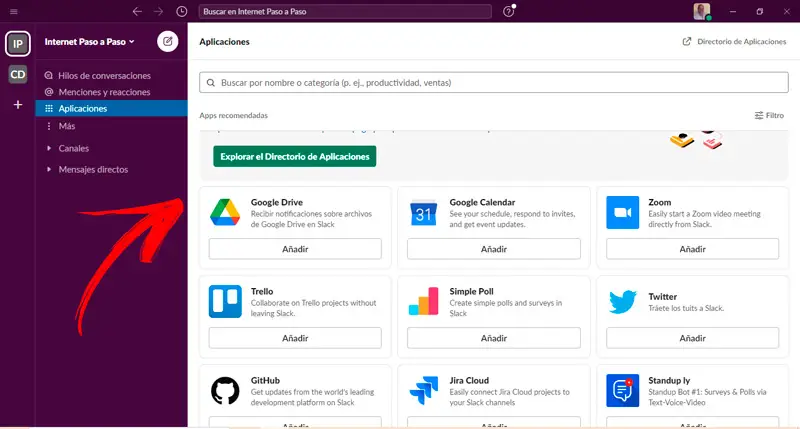
Task: Select the IP workspace icon
Action: click(x=18, y=43)
